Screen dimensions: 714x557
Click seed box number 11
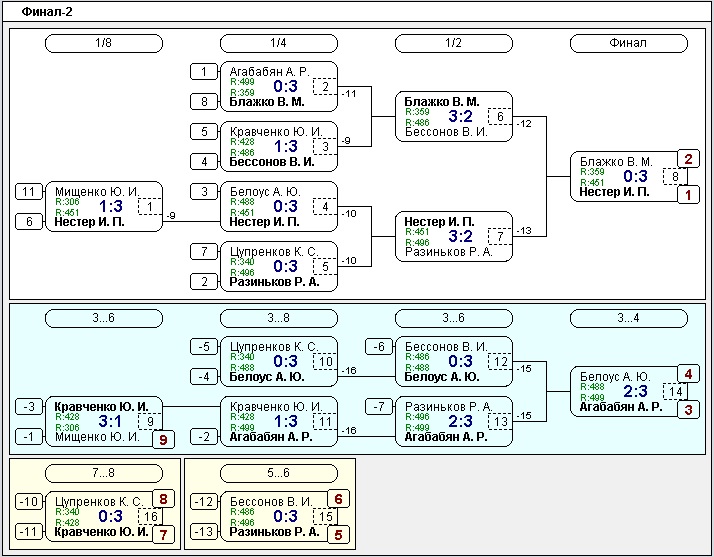pos(29,192)
